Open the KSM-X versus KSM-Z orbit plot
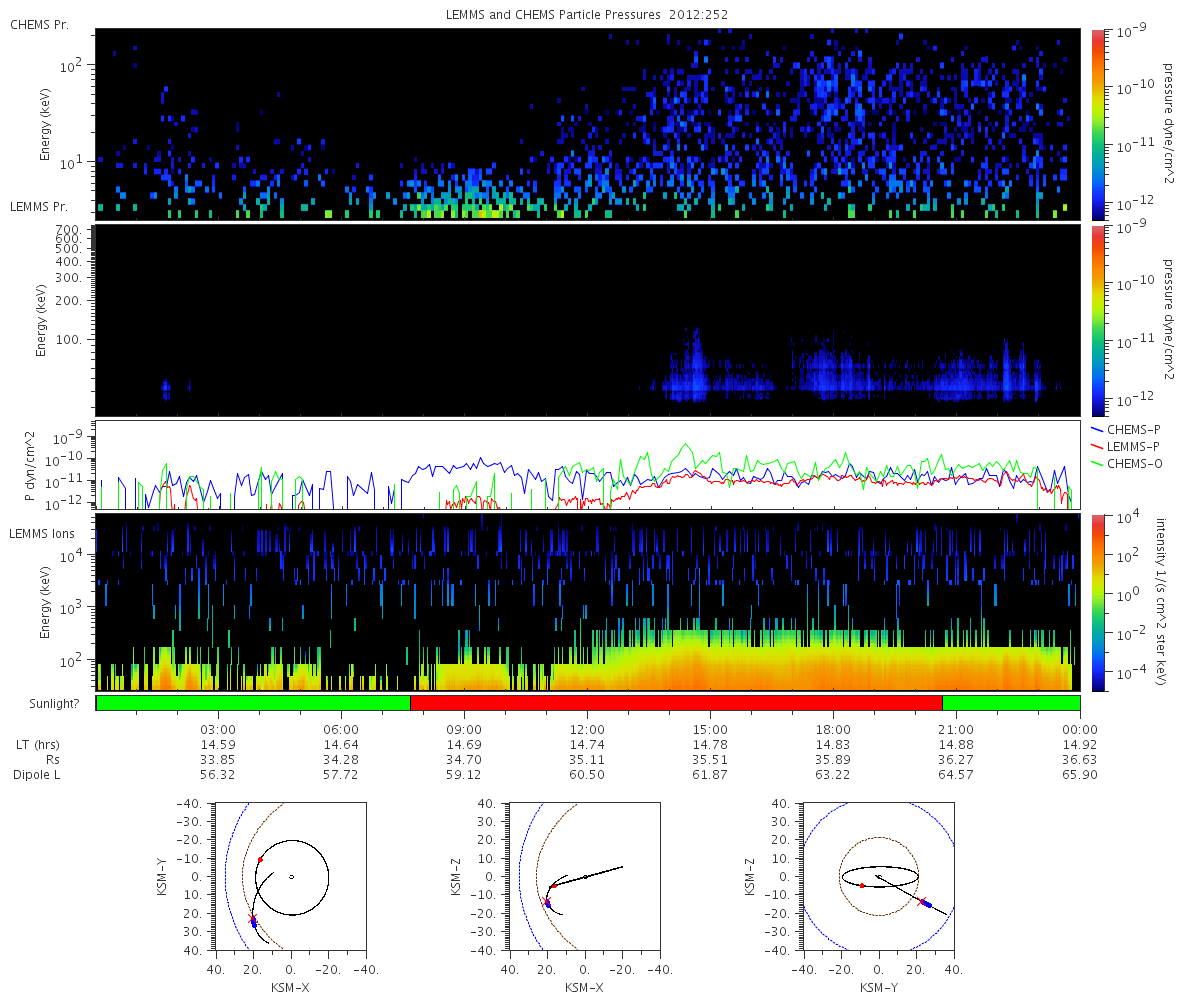1200x1000 pixels. point(584,876)
